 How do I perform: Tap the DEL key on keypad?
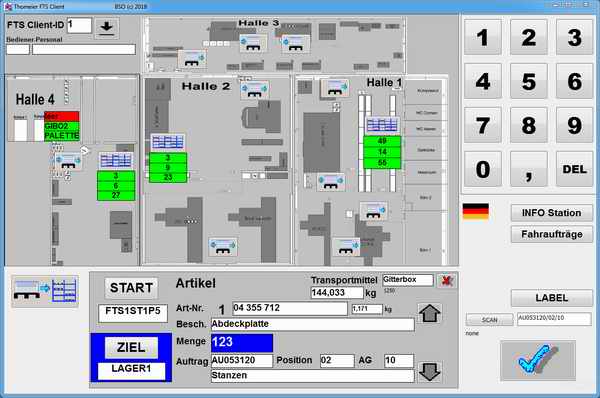pos(574,169)
